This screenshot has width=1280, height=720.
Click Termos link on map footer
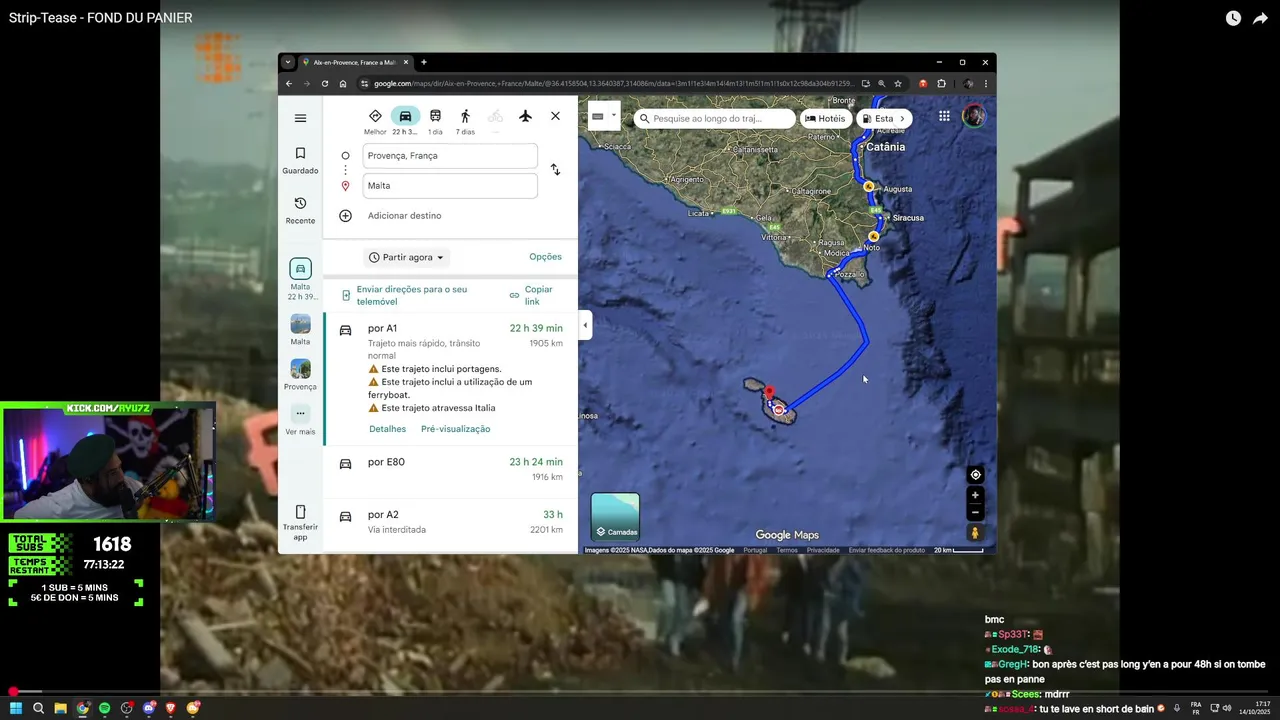(787, 550)
